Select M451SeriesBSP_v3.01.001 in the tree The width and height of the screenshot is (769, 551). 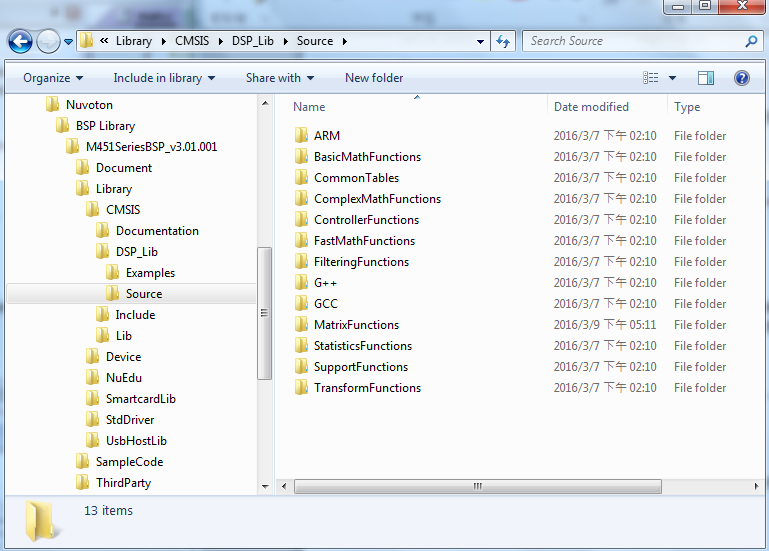(152, 147)
